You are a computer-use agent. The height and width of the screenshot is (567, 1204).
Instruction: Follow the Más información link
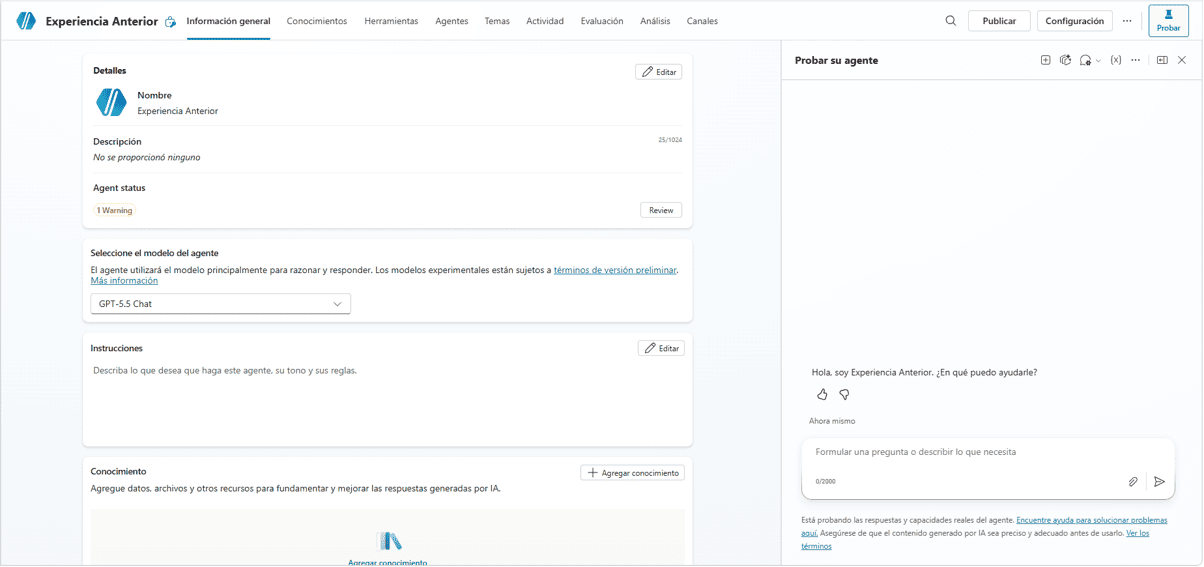coord(124,281)
